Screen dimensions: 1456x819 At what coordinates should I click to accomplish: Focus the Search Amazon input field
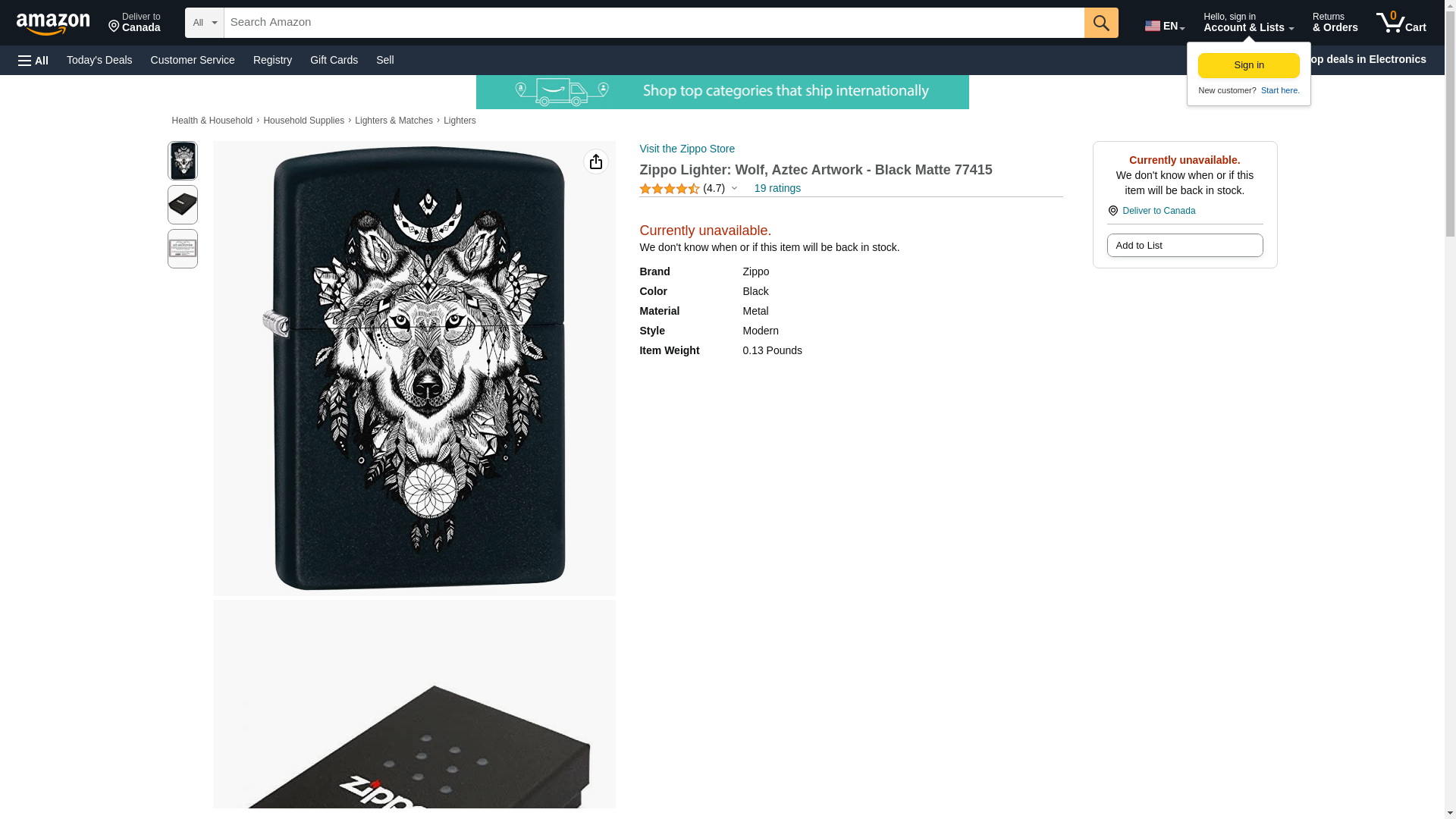(x=654, y=23)
